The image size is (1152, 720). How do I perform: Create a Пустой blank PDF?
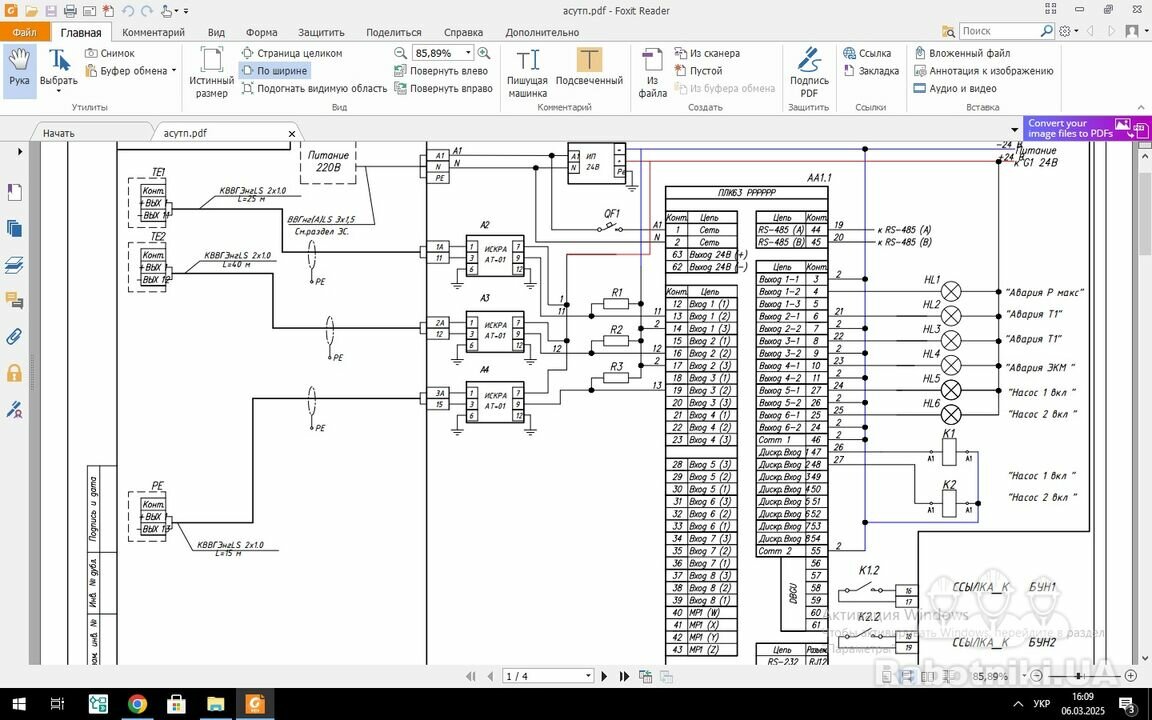click(698, 71)
